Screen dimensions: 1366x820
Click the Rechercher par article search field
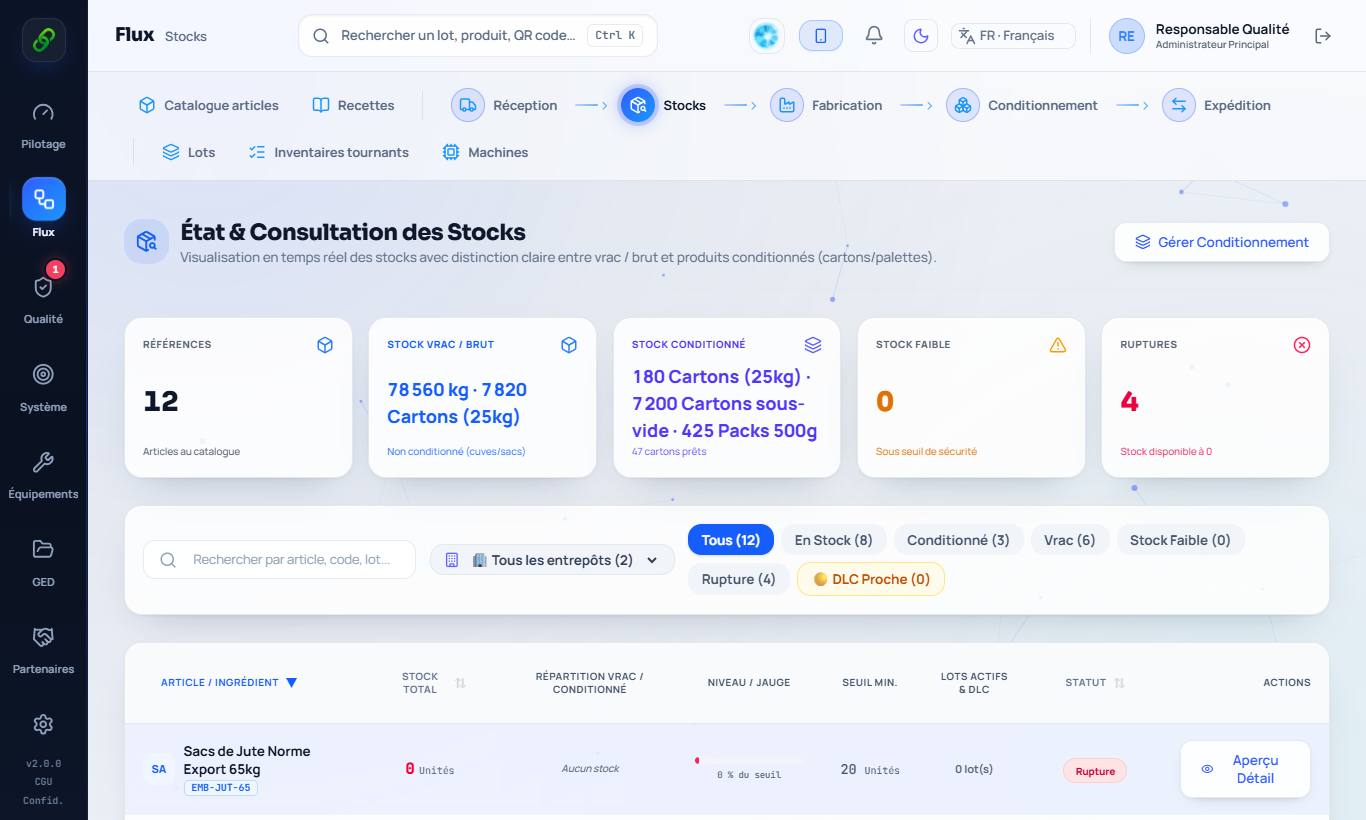point(279,560)
